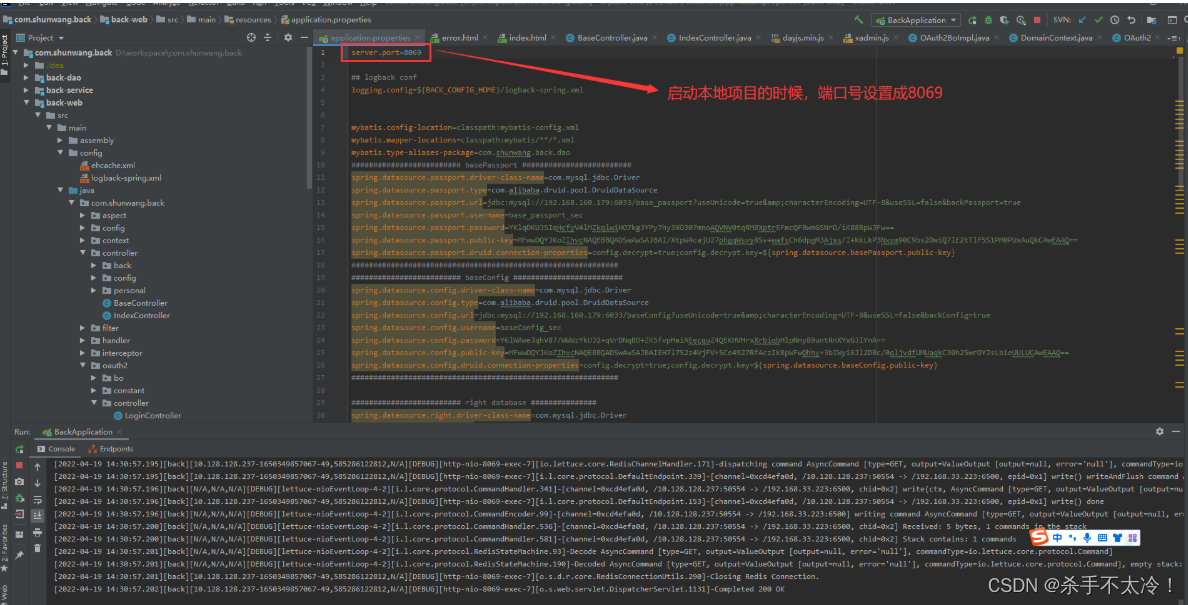
Task: Open SVN history clock icon
Action: [1115, 20]
